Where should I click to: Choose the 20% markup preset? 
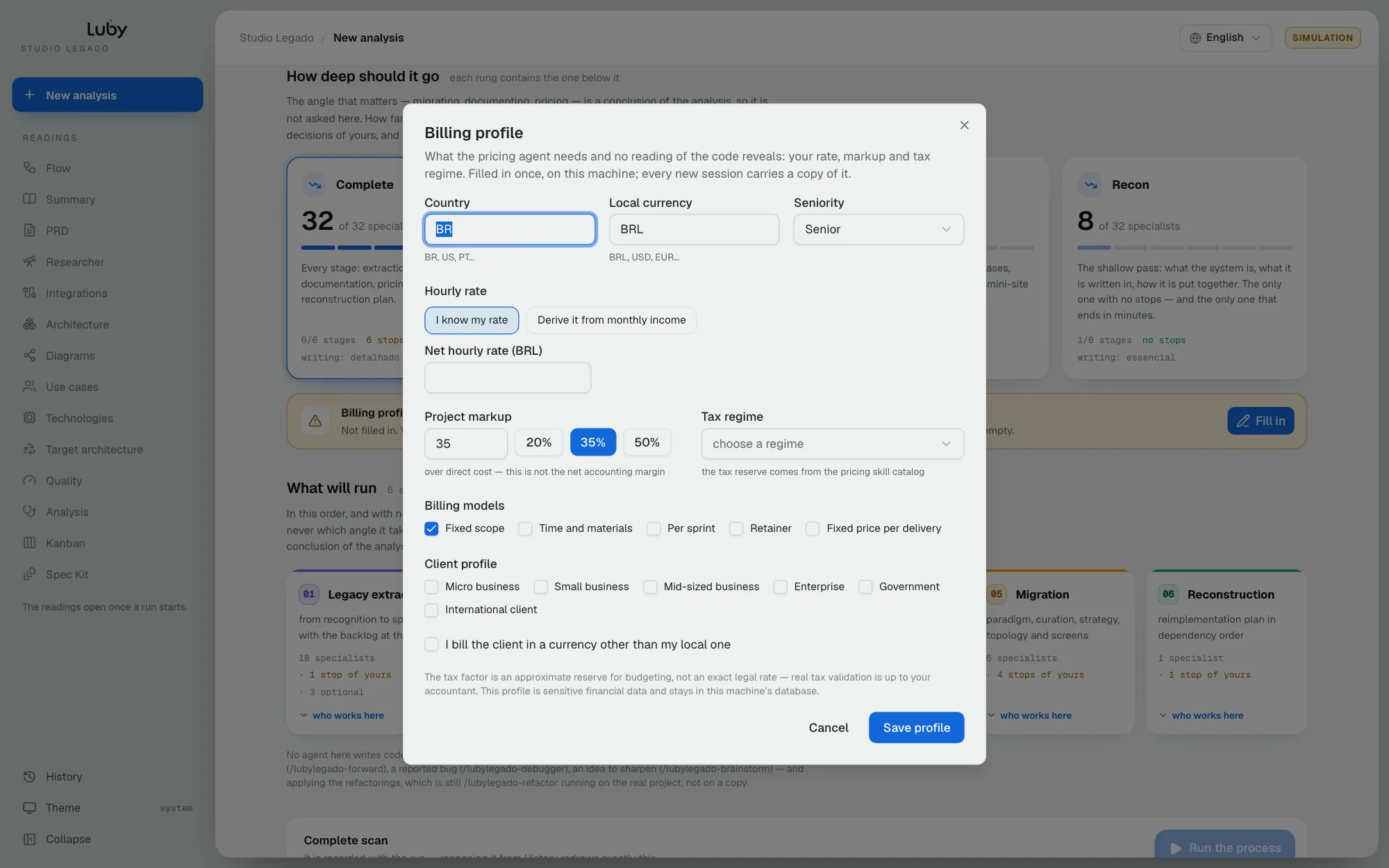coord(539,442)
